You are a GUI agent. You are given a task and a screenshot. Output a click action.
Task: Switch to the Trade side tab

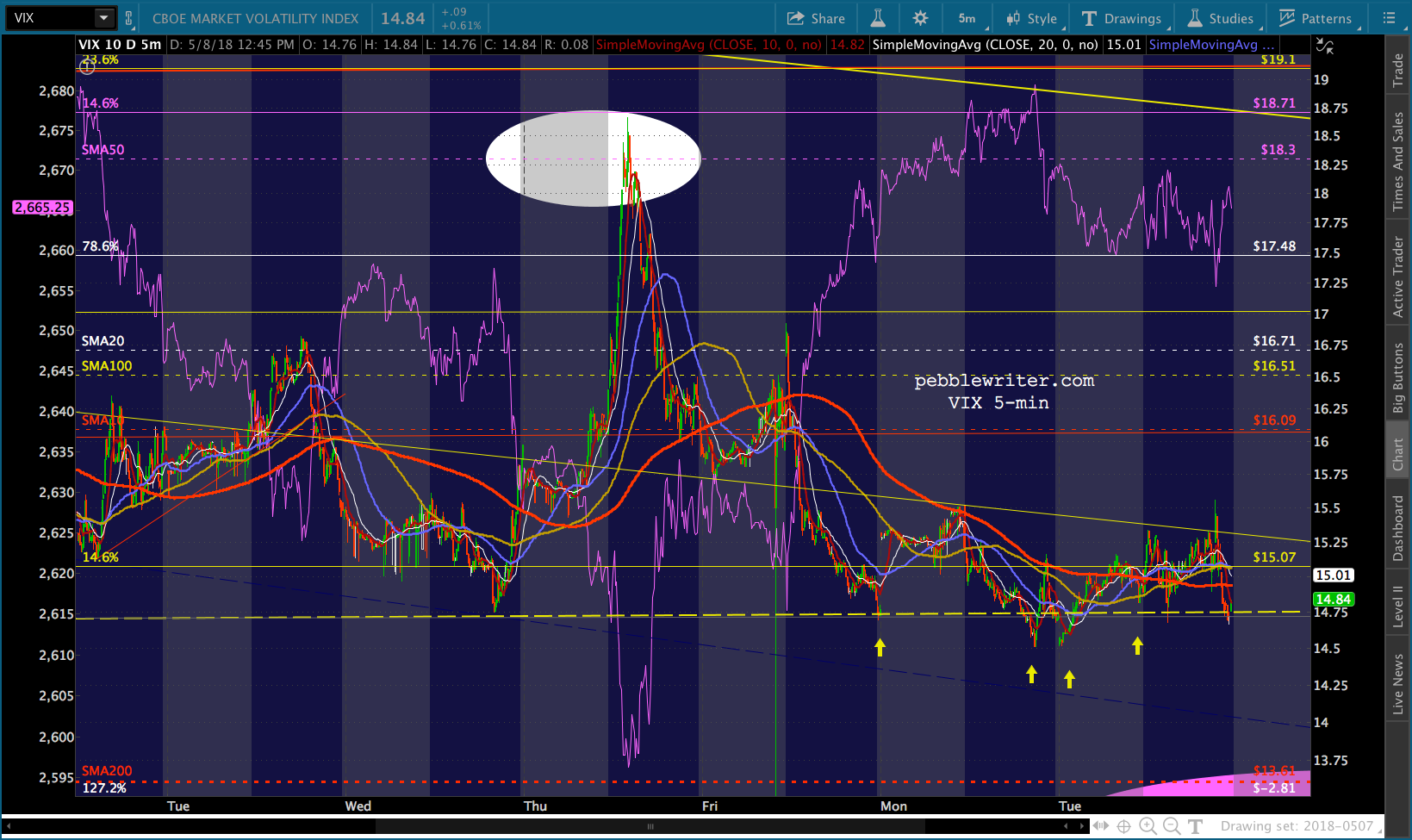[x=1398, y=71]
